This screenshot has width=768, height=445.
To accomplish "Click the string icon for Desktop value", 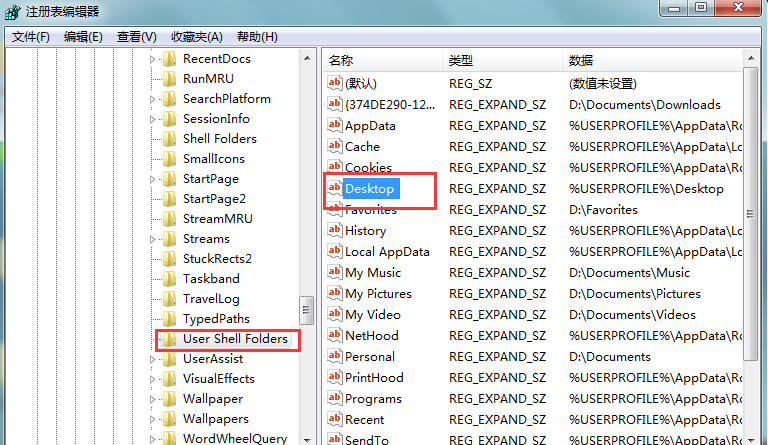I will pyautogui.click(x=335, y=188).
